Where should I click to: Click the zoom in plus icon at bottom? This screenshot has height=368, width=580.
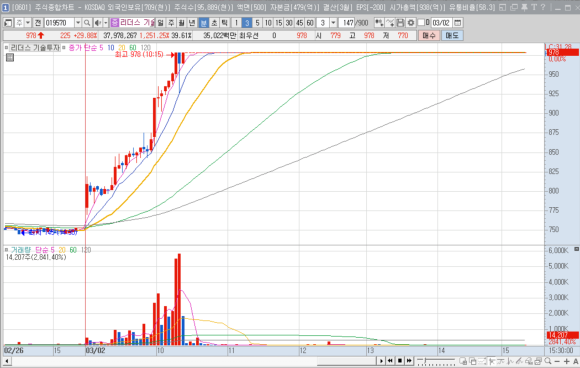tap(567, 361)
